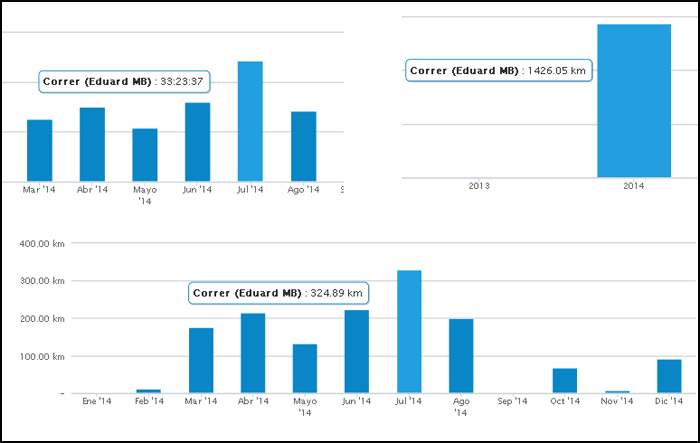Click the 200.00 km axis label
700x443 pixels.
pos(42,319)
